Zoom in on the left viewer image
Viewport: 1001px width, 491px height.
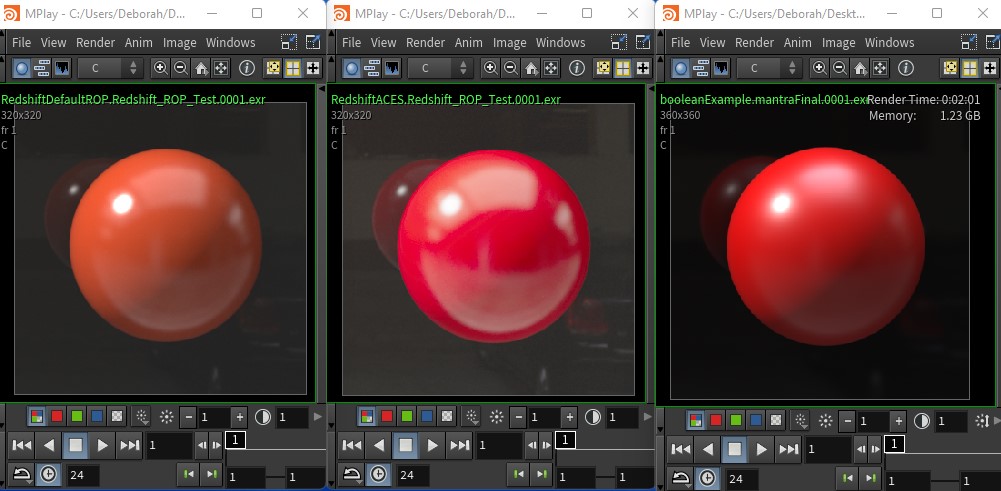(160, 68)
